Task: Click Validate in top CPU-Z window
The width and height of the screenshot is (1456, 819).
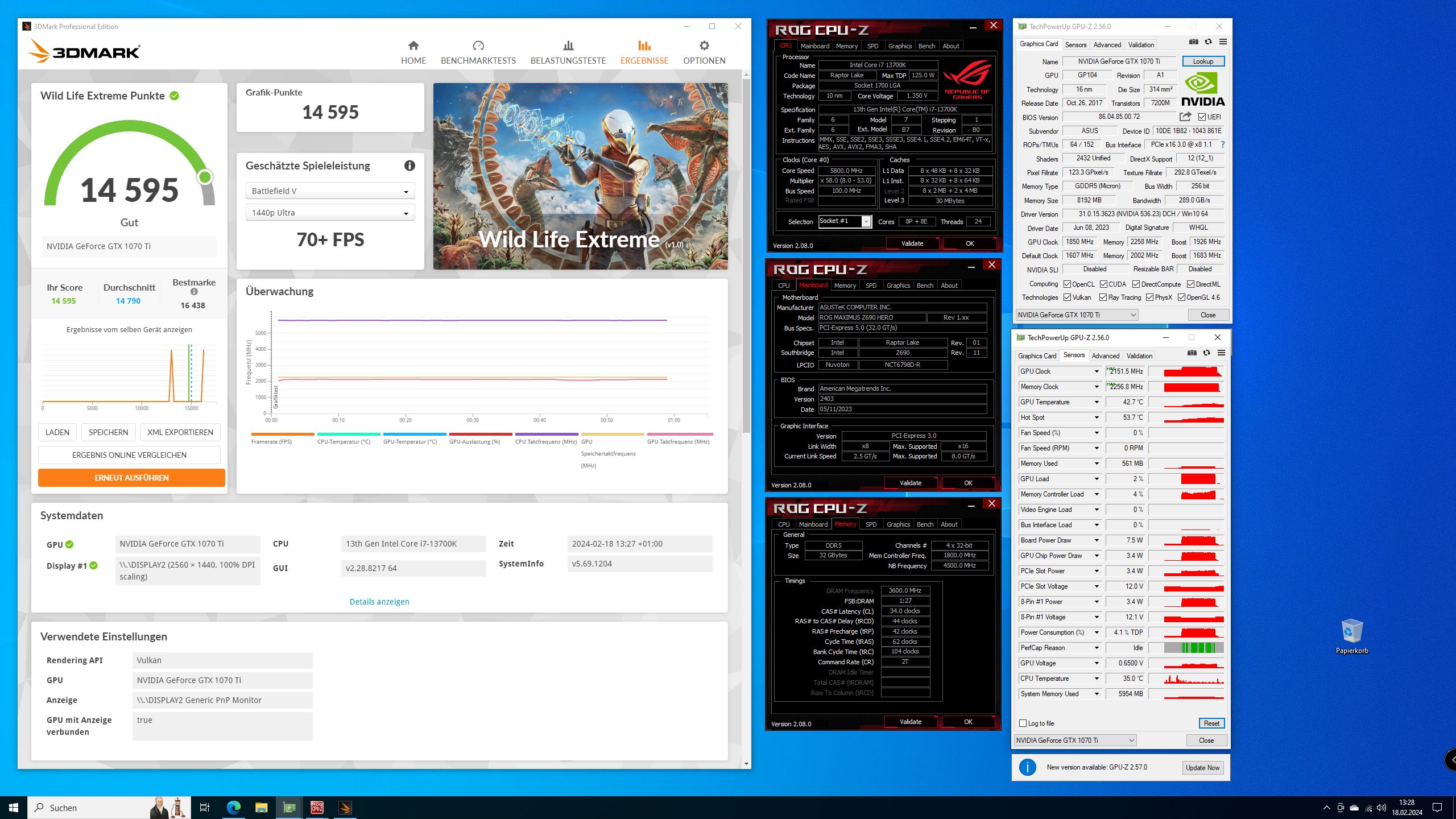Action: coord(912,243)
